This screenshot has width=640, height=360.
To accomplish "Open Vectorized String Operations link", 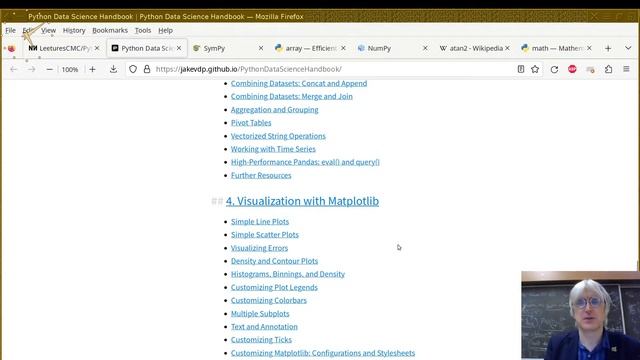I will 278,136.
